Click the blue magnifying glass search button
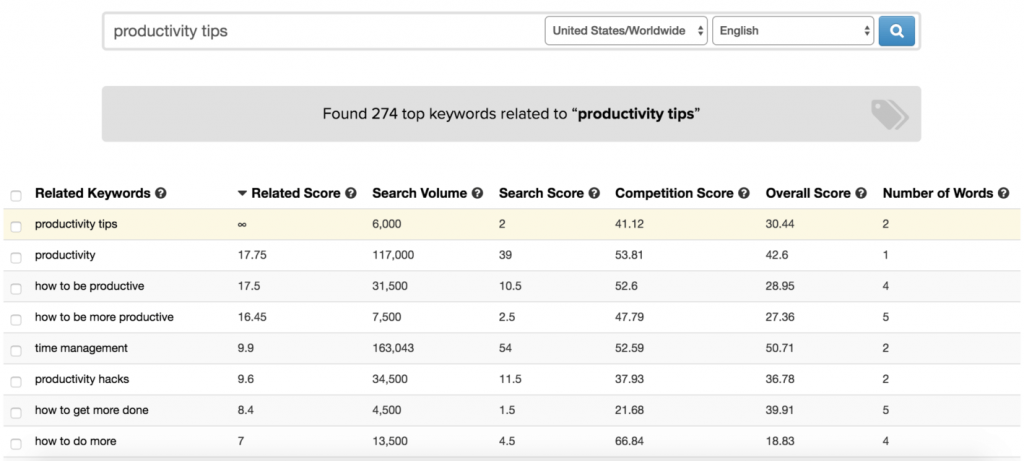This screenshot has height=461, width=1024. (896, 31)
